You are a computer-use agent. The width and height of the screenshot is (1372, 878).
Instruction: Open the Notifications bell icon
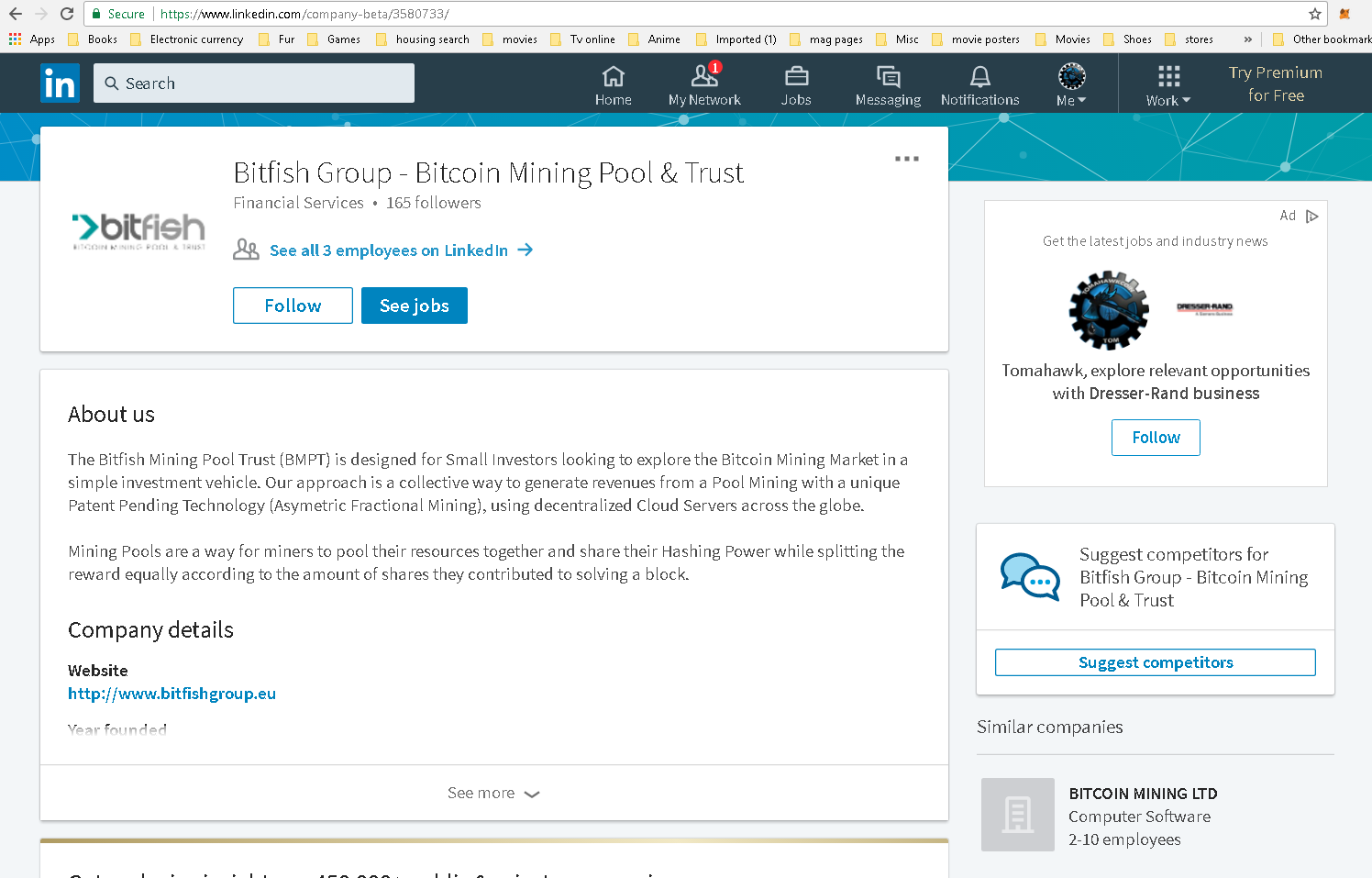pyautogui.click(x=979, y=86)
